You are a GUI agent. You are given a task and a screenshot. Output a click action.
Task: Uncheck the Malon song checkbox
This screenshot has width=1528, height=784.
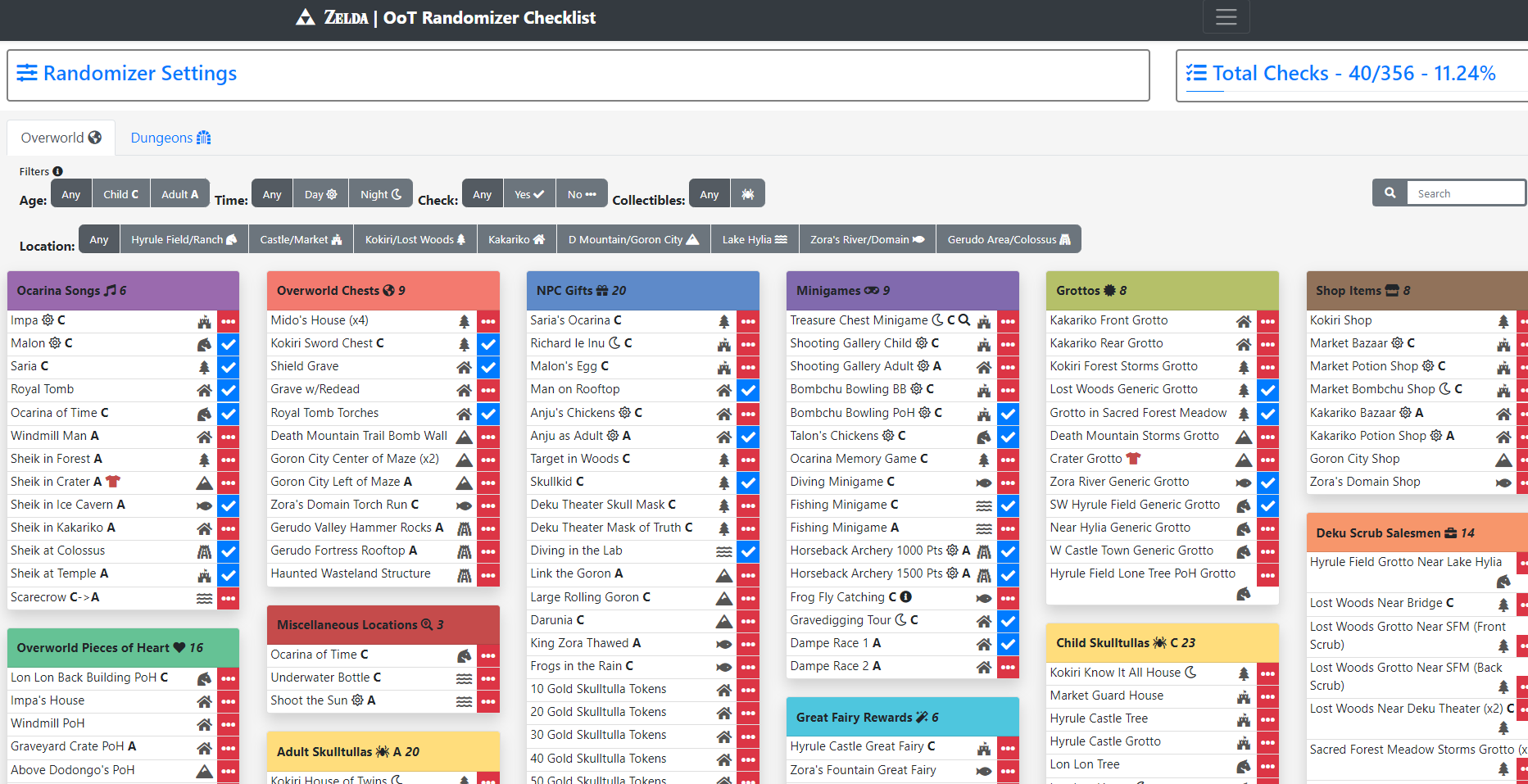229,344
